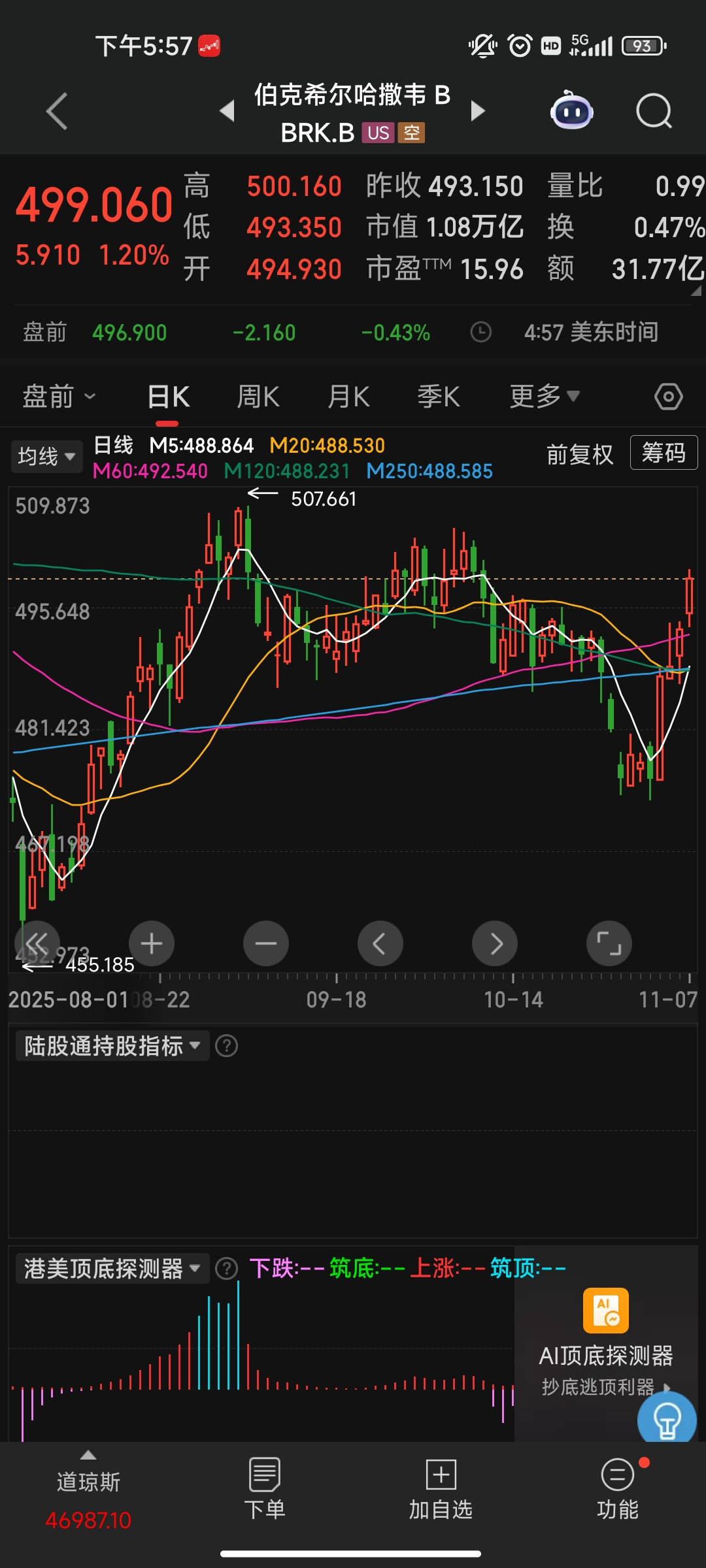706x1568 pixels.
Task: Tap the 11-07 date on chart axis
Action: coord(668,1000)
